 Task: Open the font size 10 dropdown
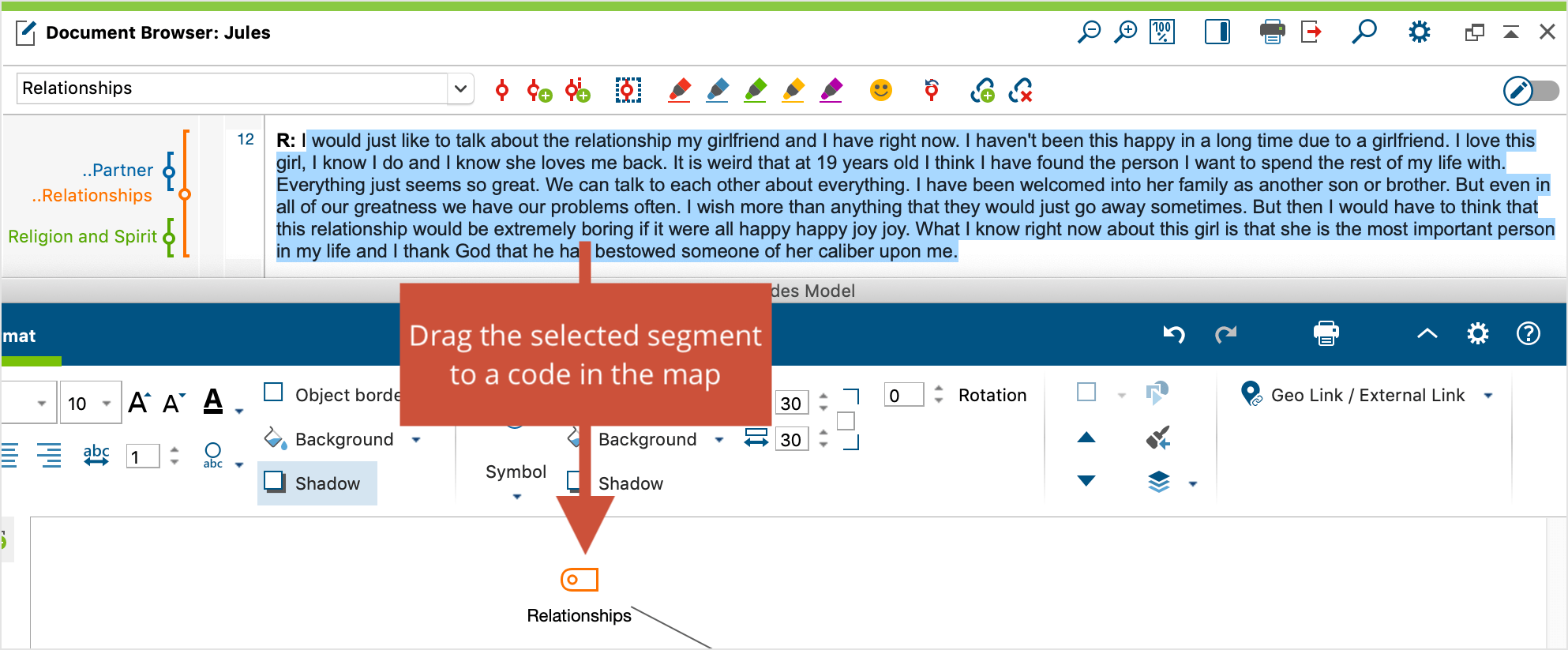105,404
